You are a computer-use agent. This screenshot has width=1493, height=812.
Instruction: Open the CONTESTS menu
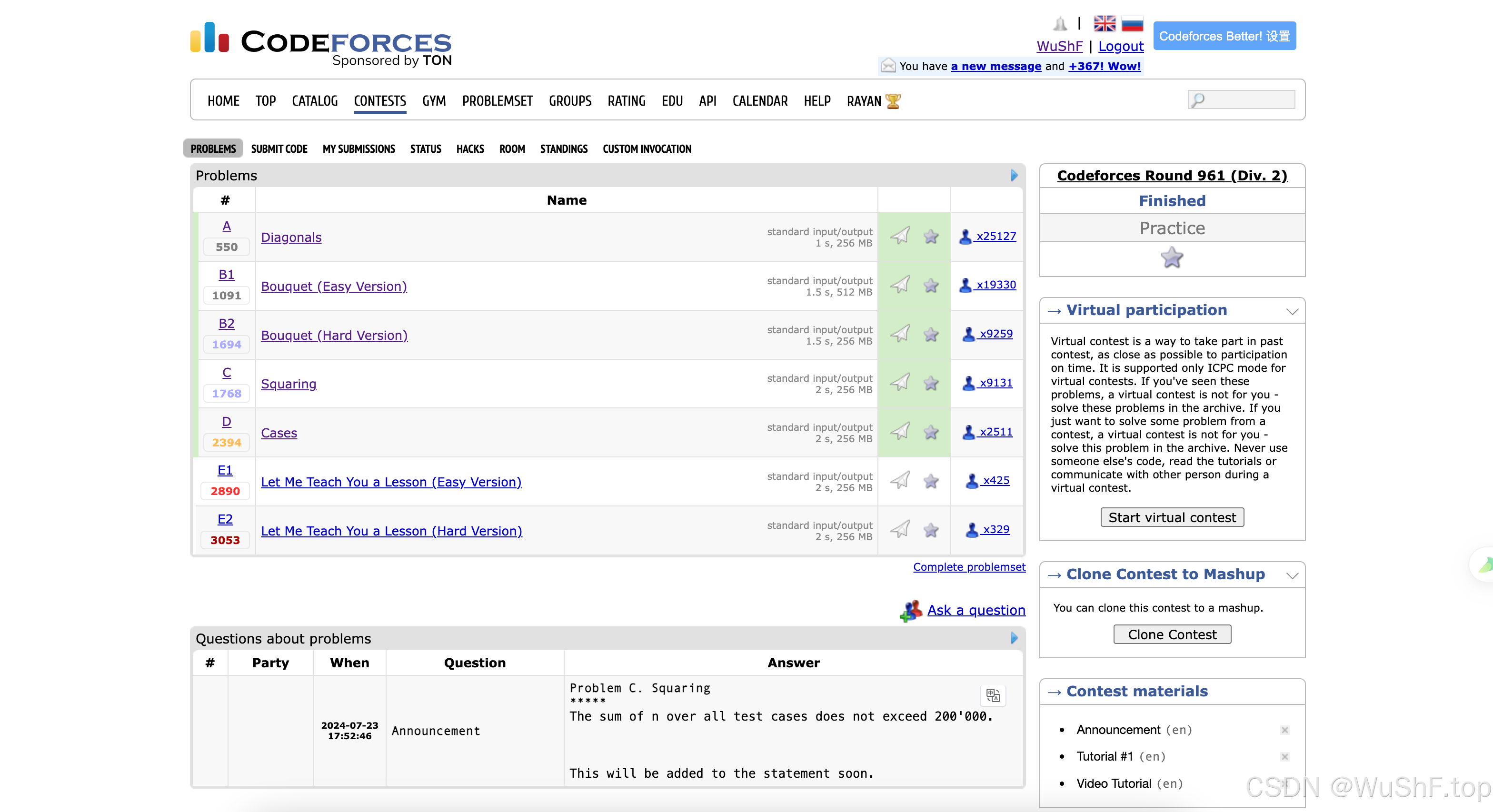tap(379, 101)
